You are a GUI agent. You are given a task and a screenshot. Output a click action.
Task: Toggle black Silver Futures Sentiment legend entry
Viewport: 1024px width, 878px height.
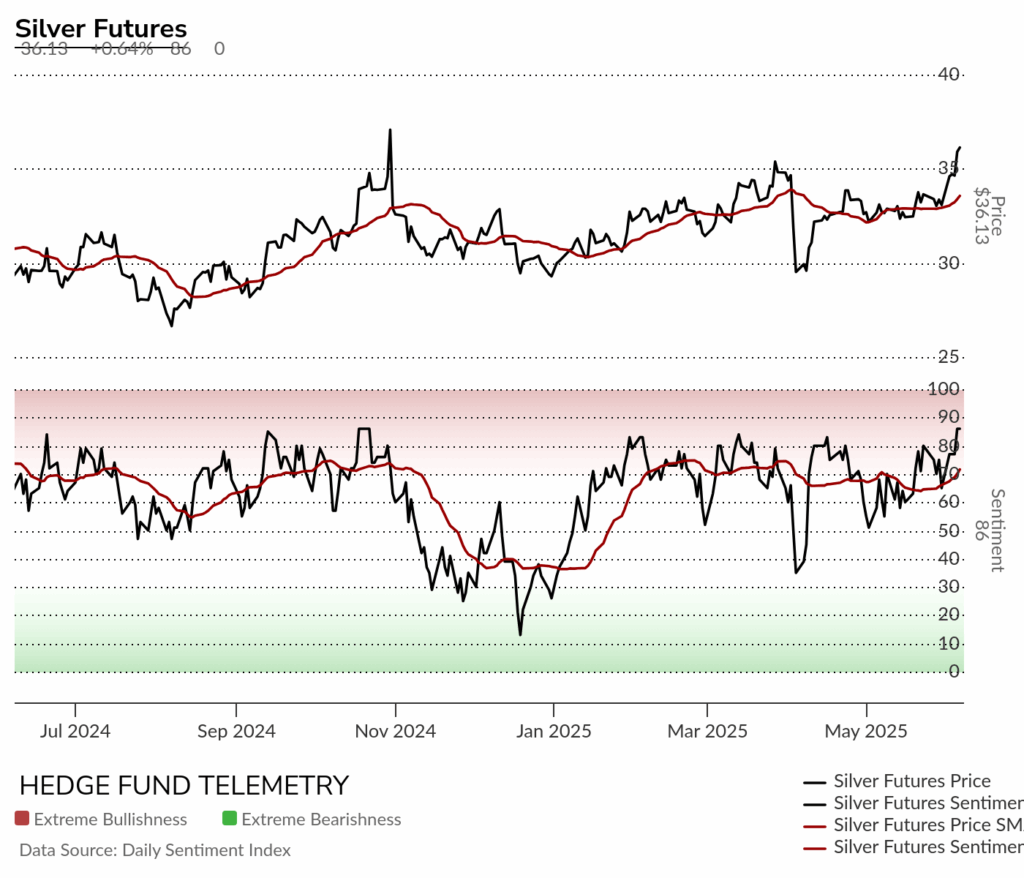pyautogui.click(x=913, y=804)
